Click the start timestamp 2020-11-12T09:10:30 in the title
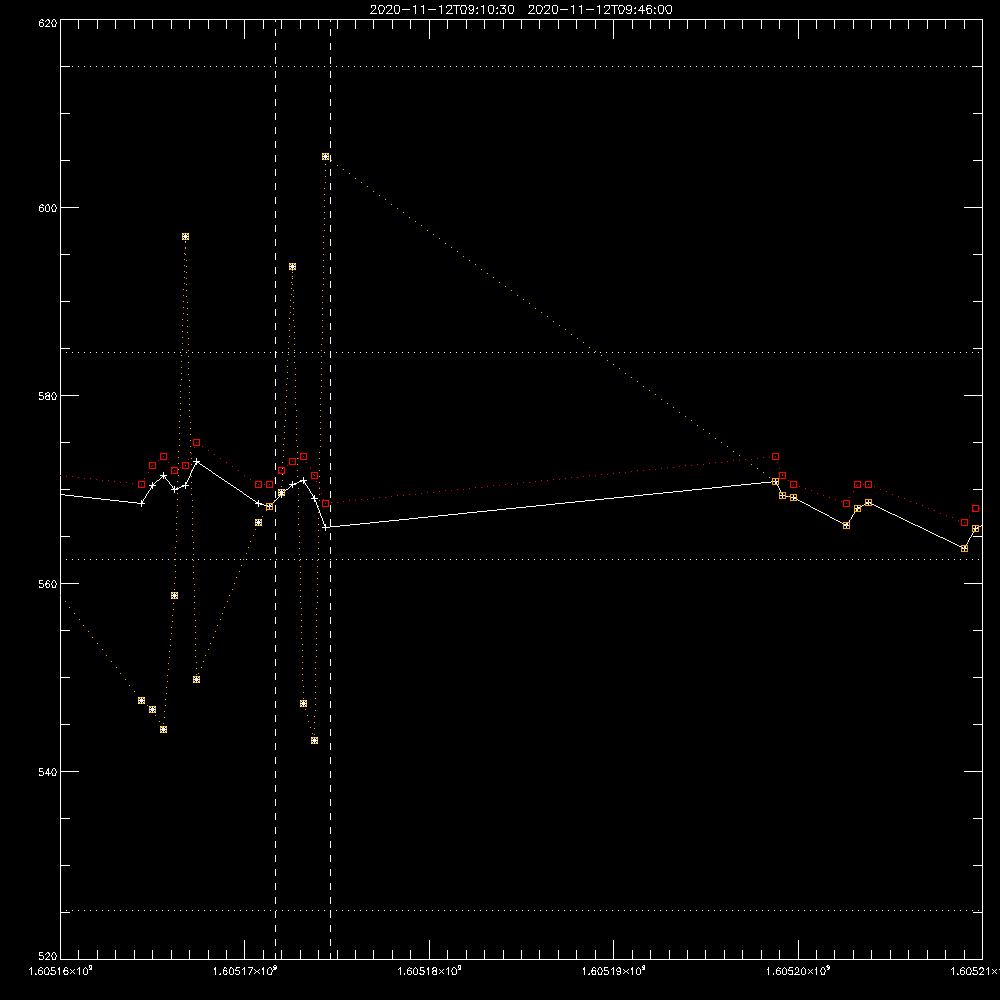Image resolution: width=1000 pixels, height=1000 pixels. pos(442,10)
